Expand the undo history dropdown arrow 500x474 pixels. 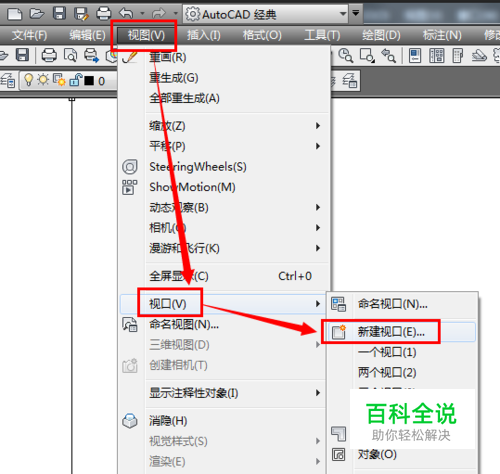click(142, 14)
